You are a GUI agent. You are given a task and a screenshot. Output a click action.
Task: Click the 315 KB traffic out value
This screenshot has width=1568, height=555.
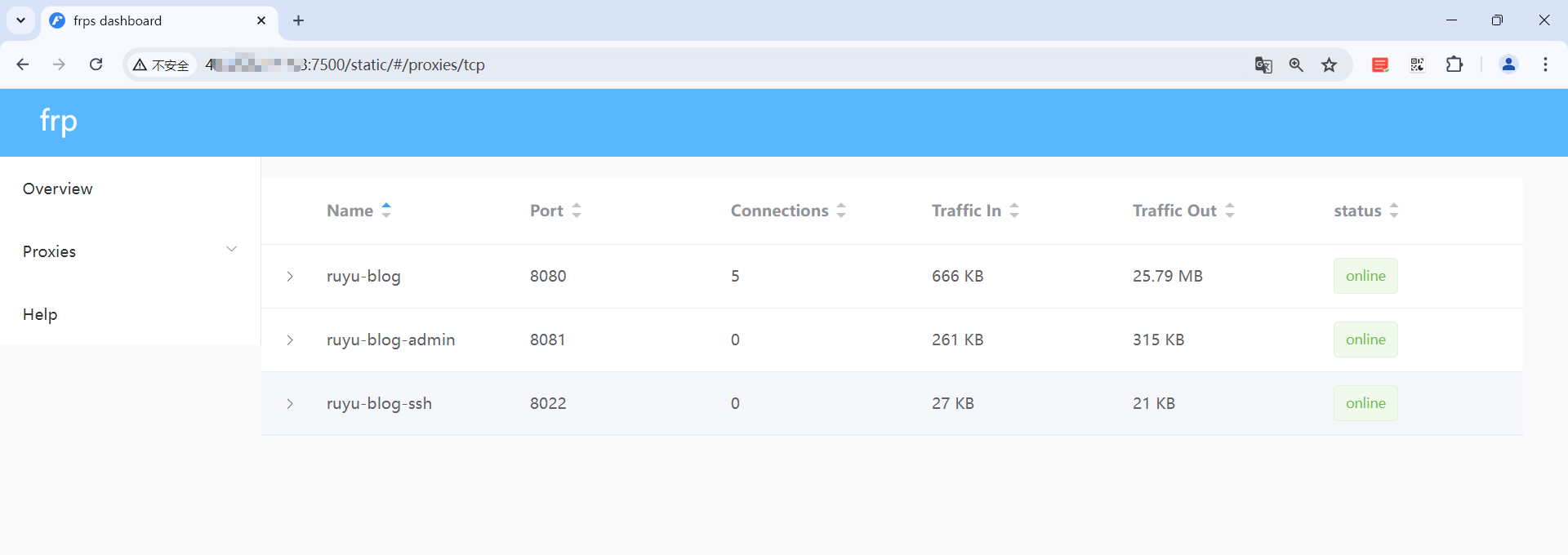point(1159,340)
